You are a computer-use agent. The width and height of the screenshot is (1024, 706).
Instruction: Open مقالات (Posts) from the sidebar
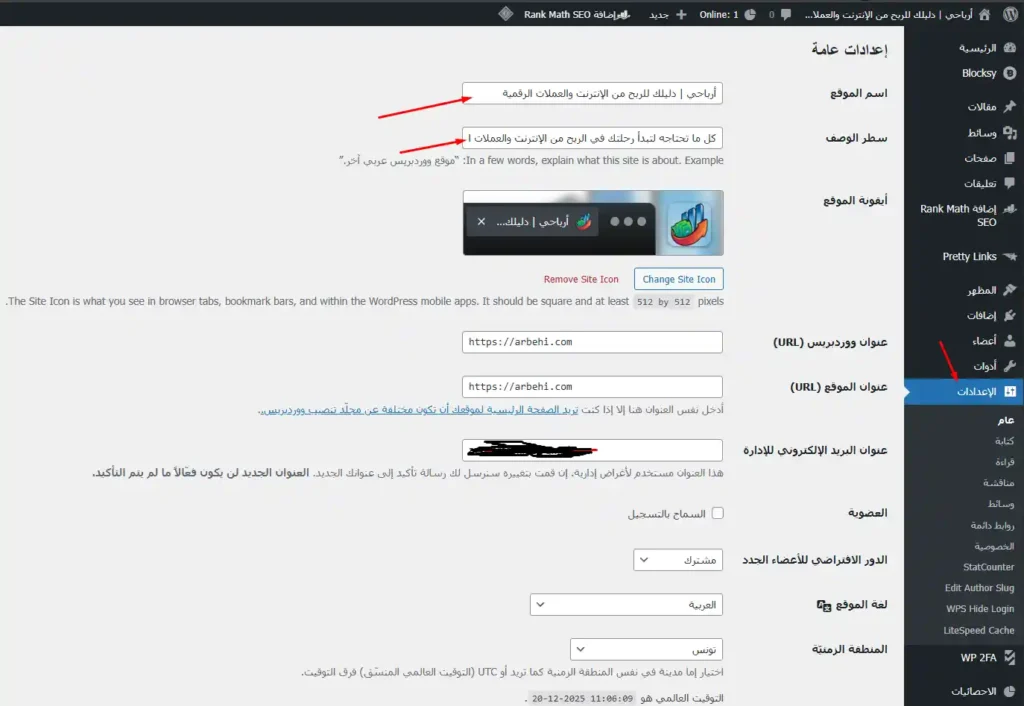(x=986, y=105)
